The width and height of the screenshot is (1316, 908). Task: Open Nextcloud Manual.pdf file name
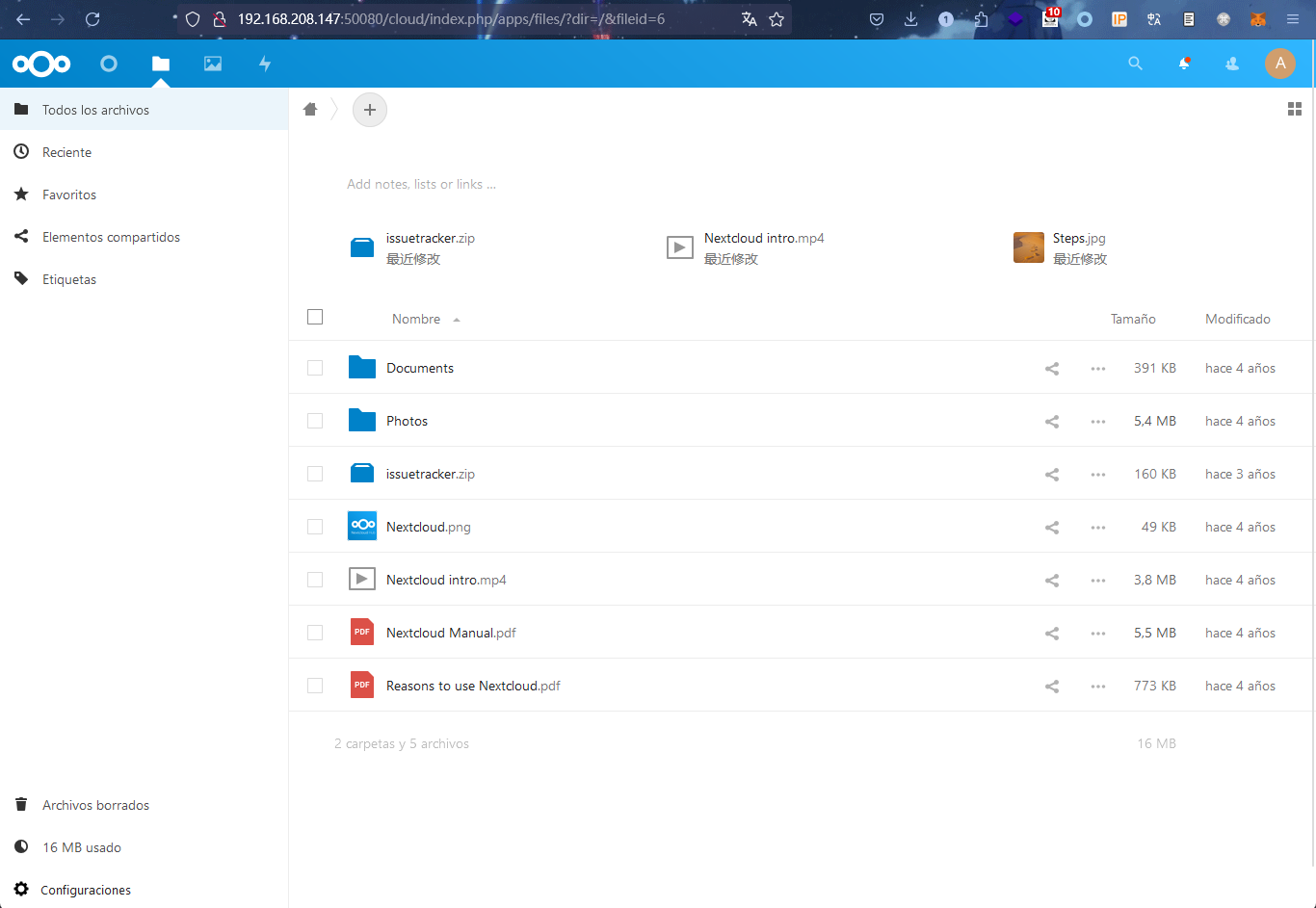(x=451, y=633)
